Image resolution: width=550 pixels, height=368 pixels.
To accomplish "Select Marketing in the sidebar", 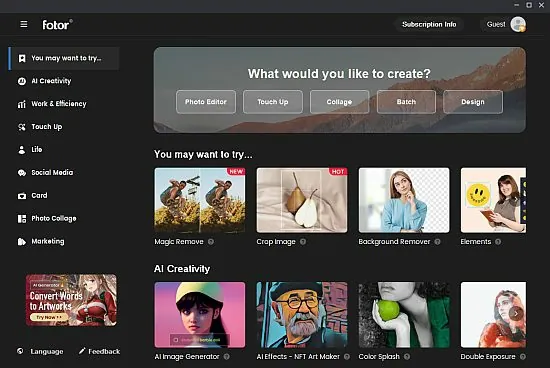I will click(x=64, y=241).
